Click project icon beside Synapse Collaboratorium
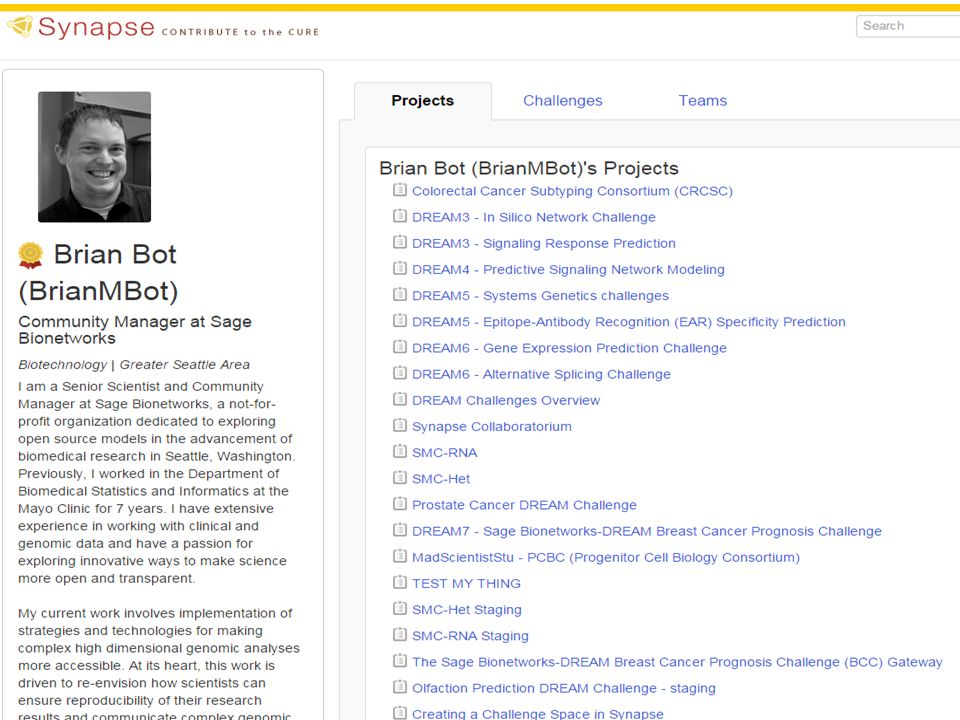Screen dimensions: 960x720 click(x=399, y=426)
